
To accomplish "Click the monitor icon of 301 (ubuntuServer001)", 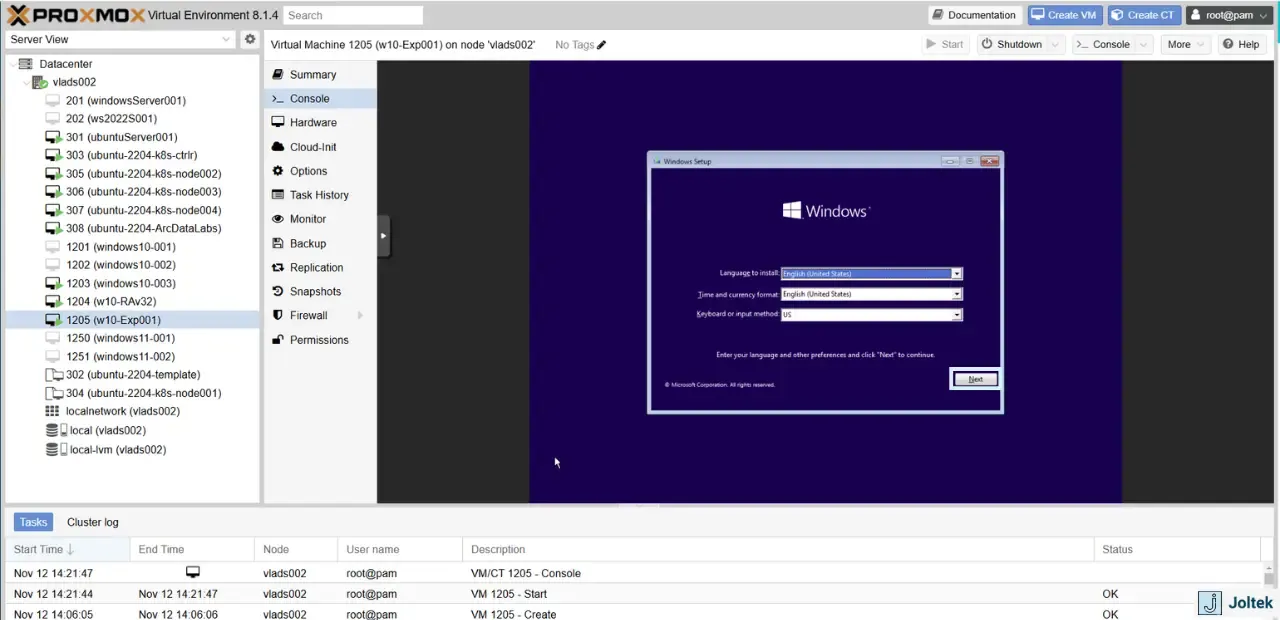I will tap(53, 137).
